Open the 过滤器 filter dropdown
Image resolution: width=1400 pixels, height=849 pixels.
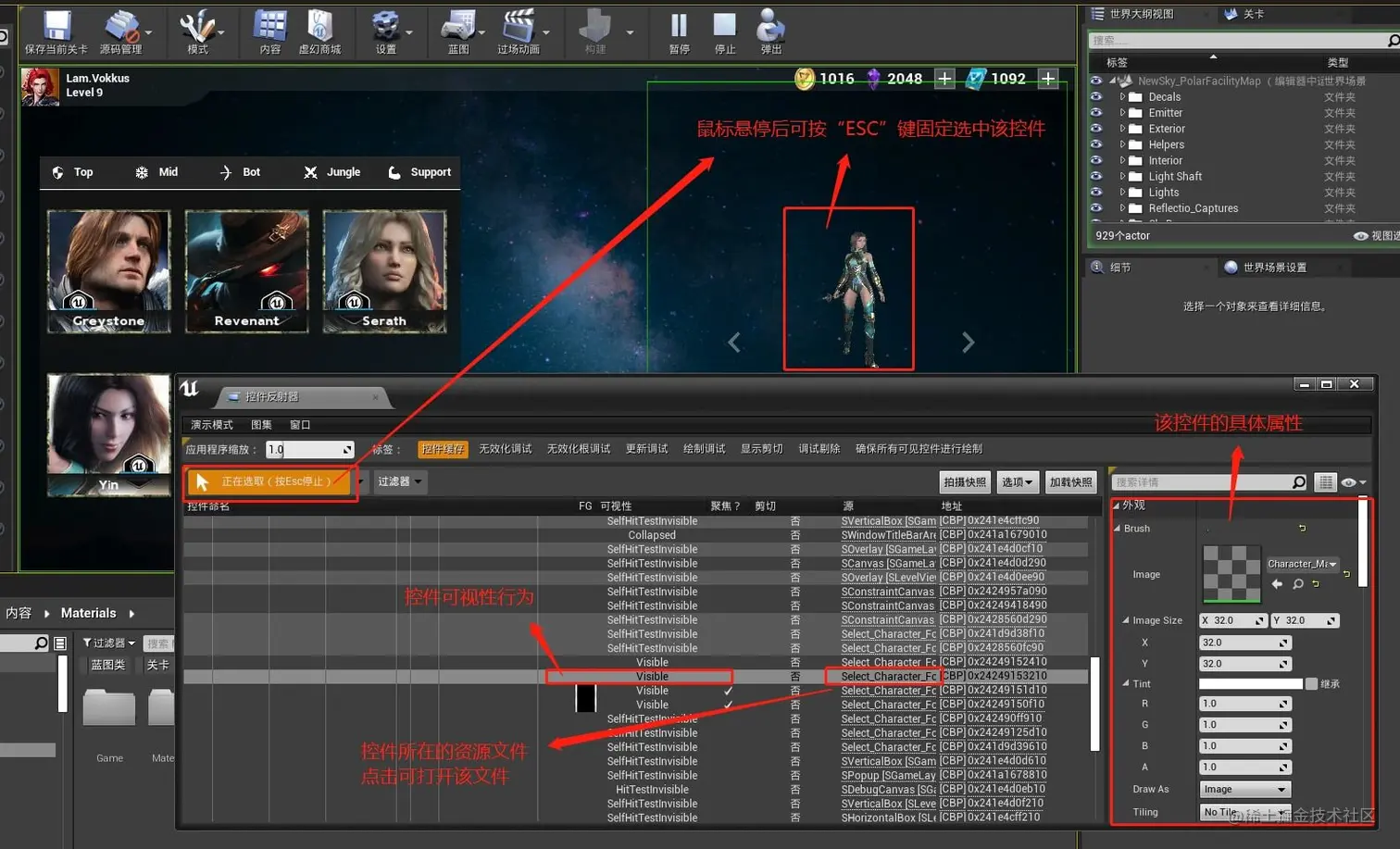tap(399, 481)
